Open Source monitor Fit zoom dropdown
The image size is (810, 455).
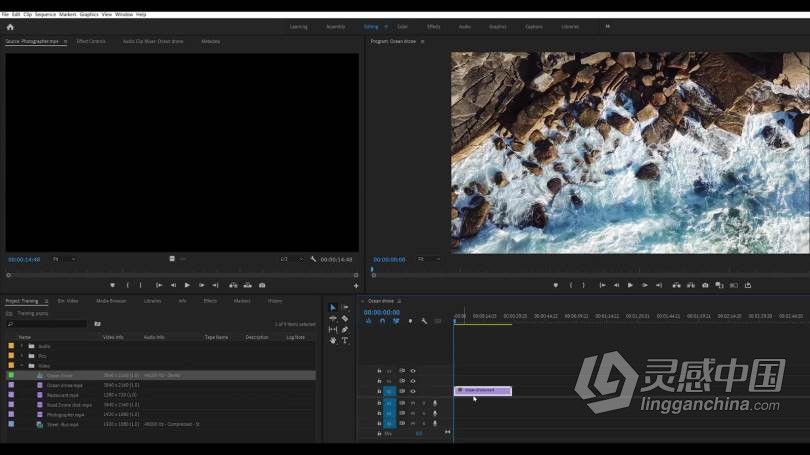pyautogui.click(x=65, y=259)
